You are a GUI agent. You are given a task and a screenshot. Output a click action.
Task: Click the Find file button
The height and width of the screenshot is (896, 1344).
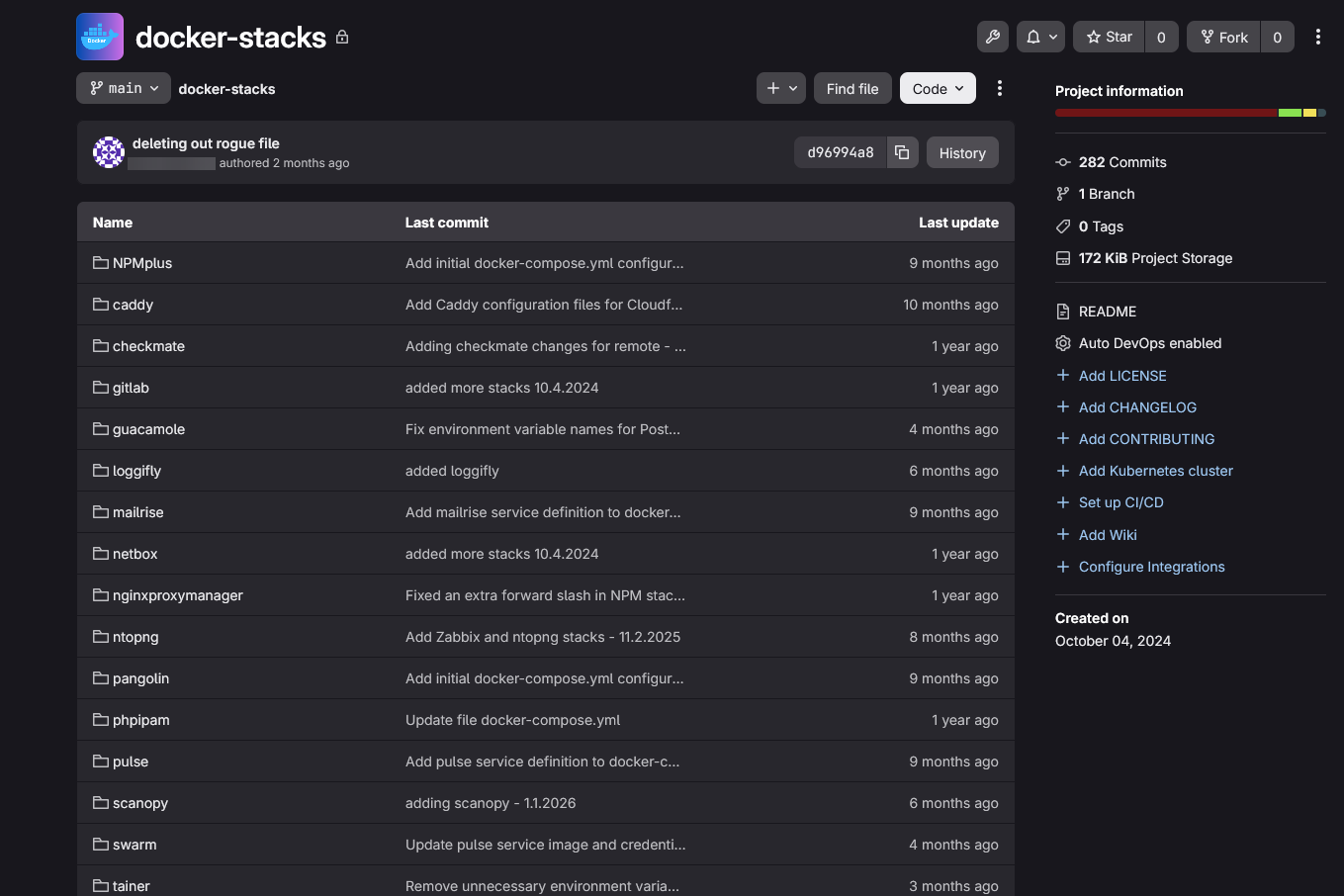[x=852, y=88]
